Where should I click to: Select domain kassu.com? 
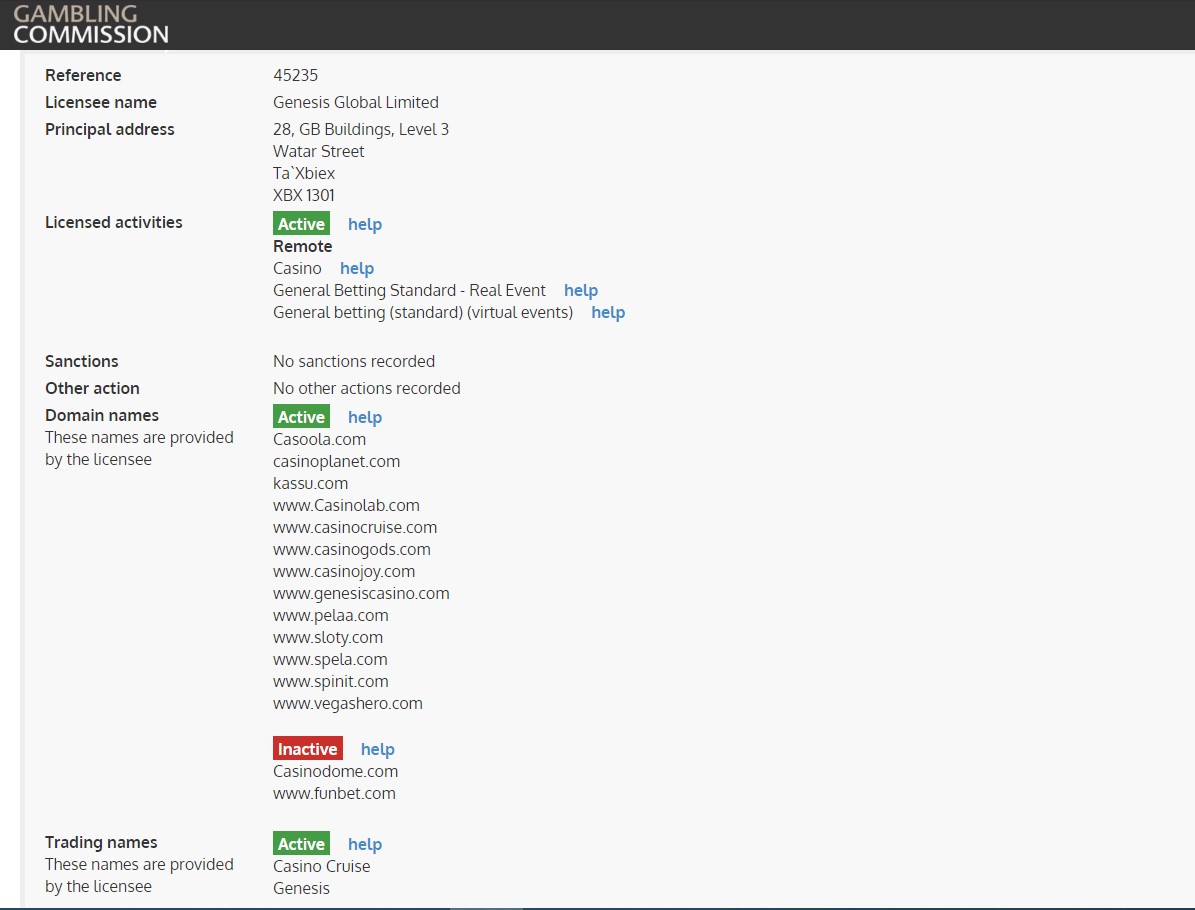310,484
